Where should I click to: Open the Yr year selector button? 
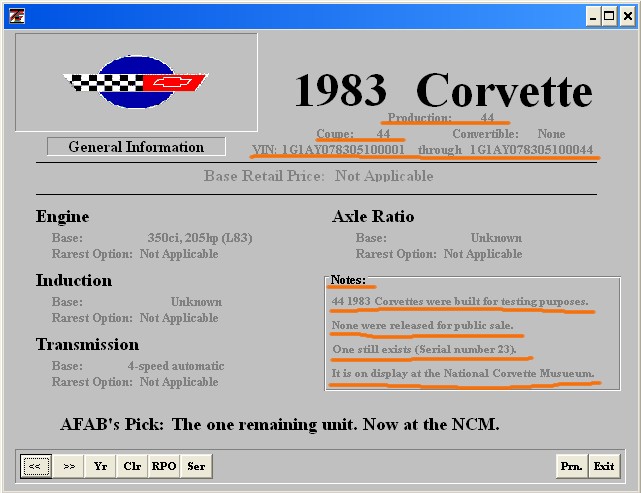tap(101, 466)
